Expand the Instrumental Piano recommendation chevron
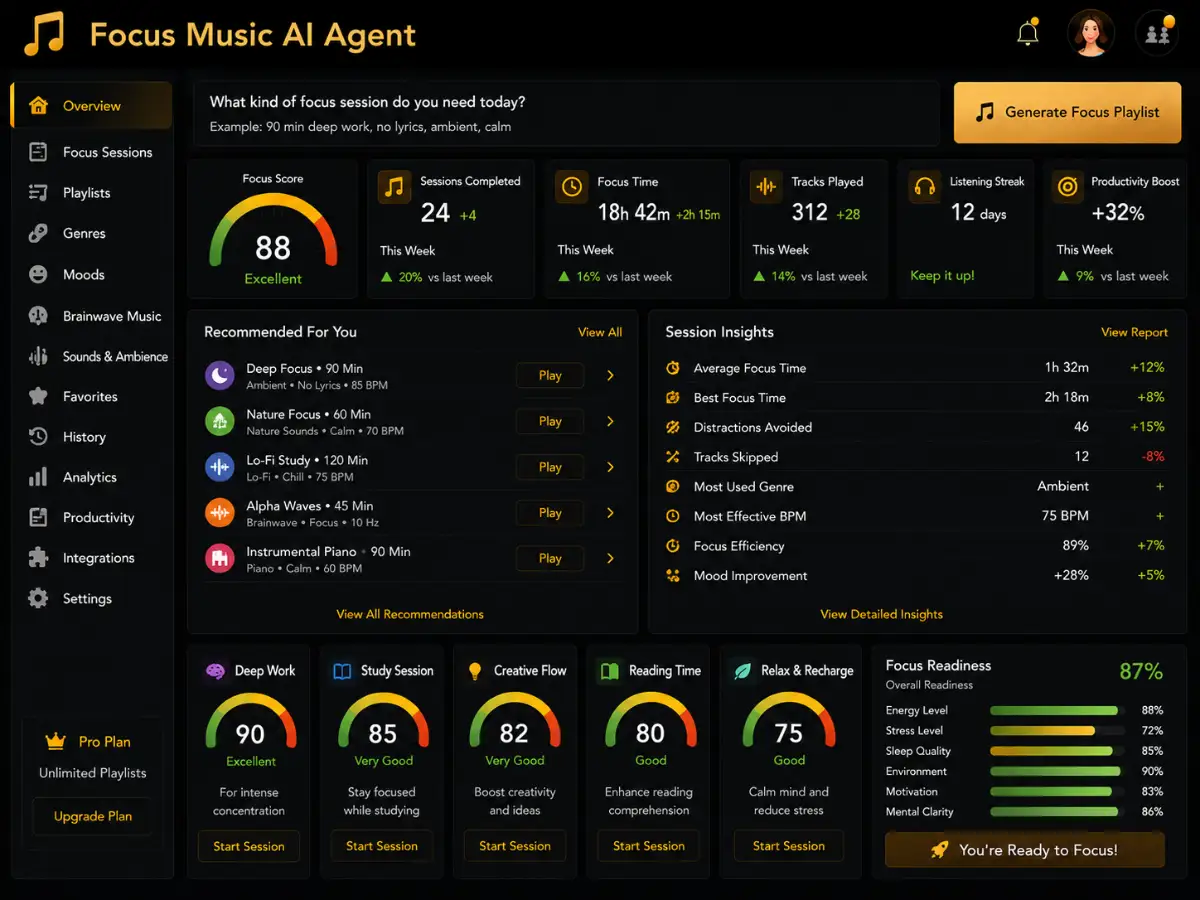This screenshot has width=1200, height=900. 610,558
